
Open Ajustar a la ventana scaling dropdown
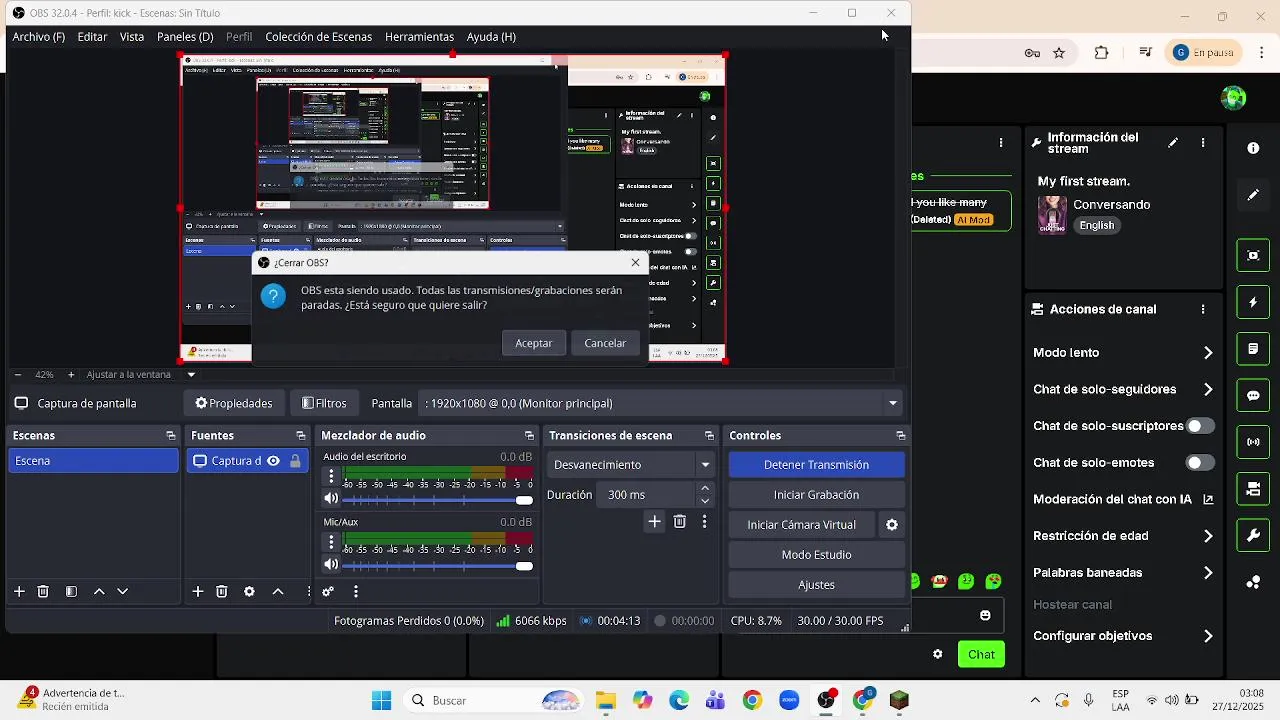(141, 375)
